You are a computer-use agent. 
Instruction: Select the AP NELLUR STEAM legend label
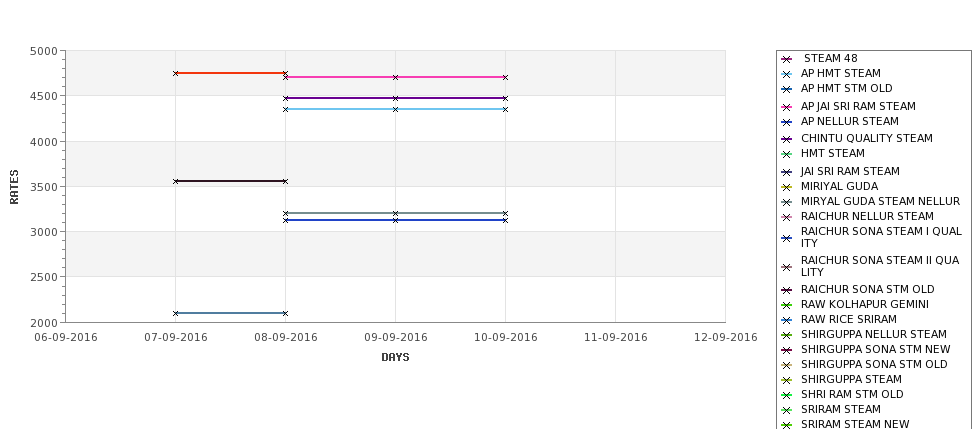point(849,121)
